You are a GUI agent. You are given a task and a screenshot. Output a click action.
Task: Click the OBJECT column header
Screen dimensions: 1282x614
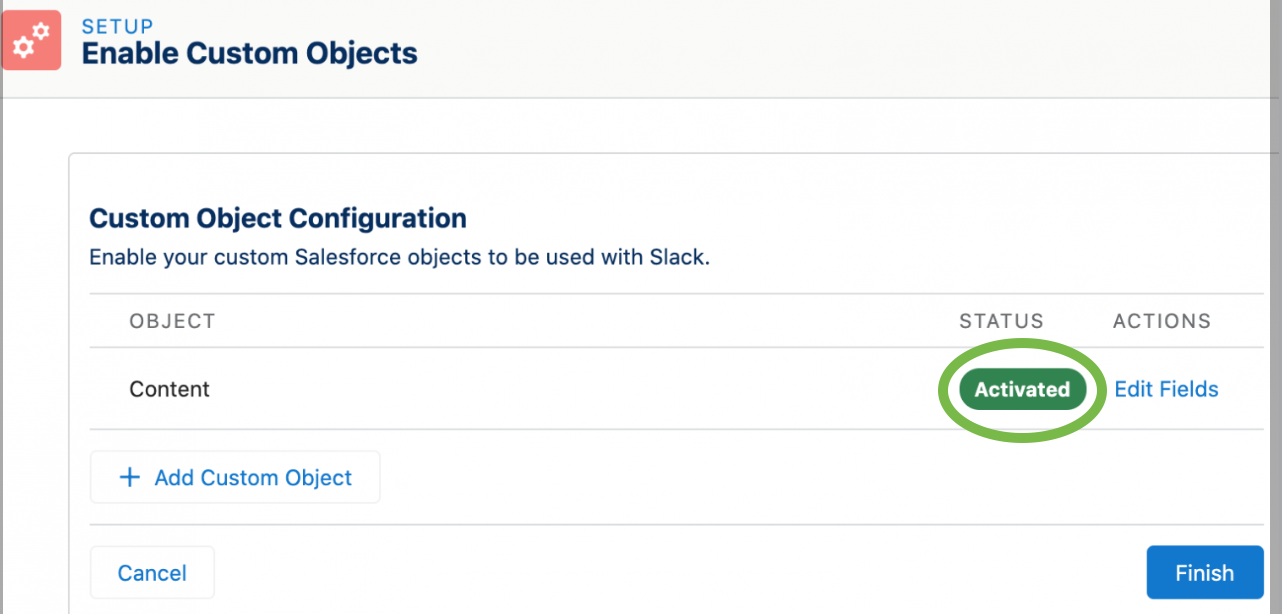(x=172, y=321)
